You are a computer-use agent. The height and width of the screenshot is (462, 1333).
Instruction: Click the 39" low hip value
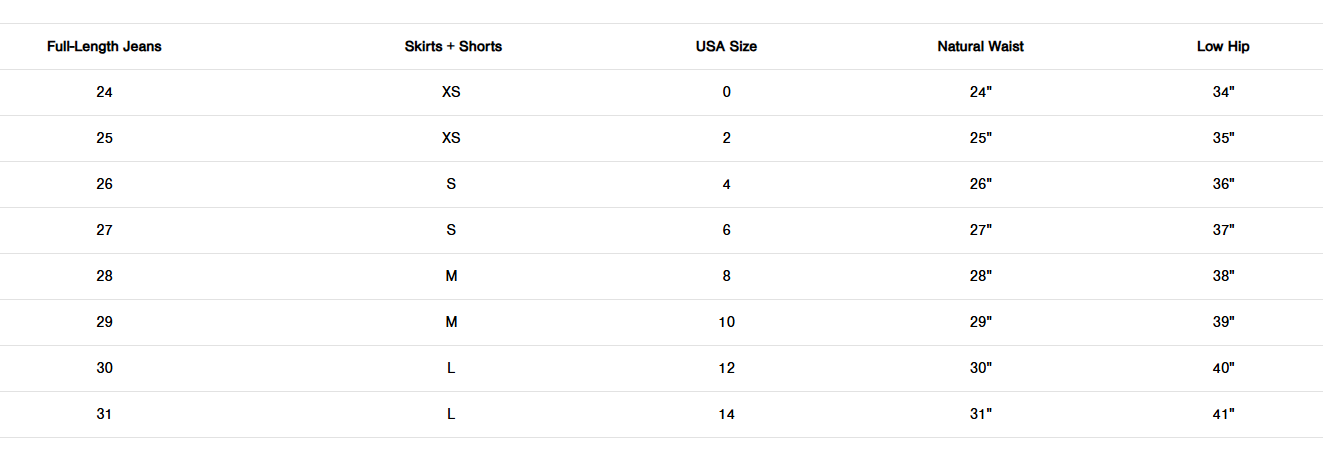1223,322
